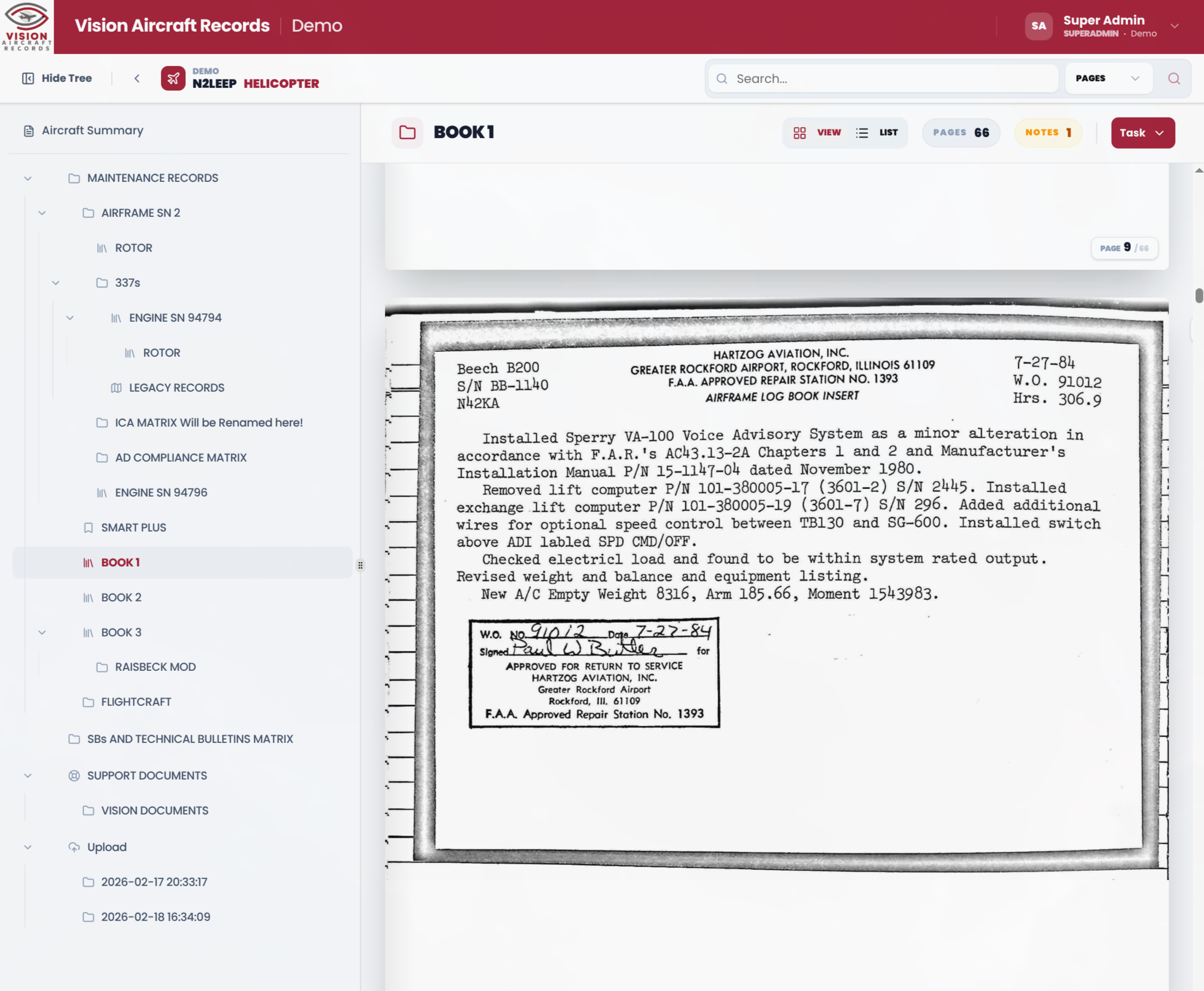The height and width of the screenshot is (991, 1204).
Task: Click the panel resize grip handle
Action: click(360, 565)
